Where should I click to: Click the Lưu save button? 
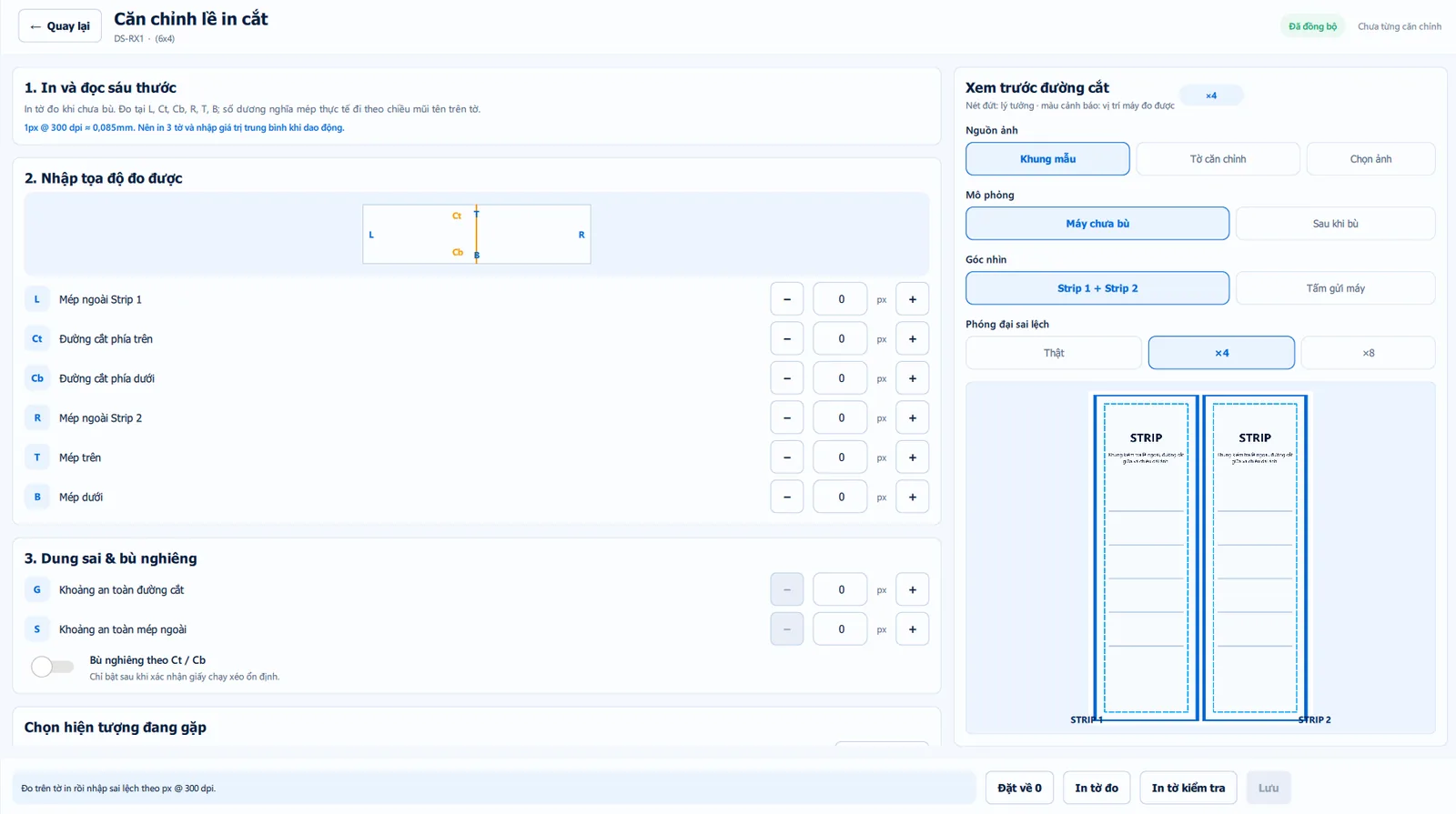[x=1269, y=788]
